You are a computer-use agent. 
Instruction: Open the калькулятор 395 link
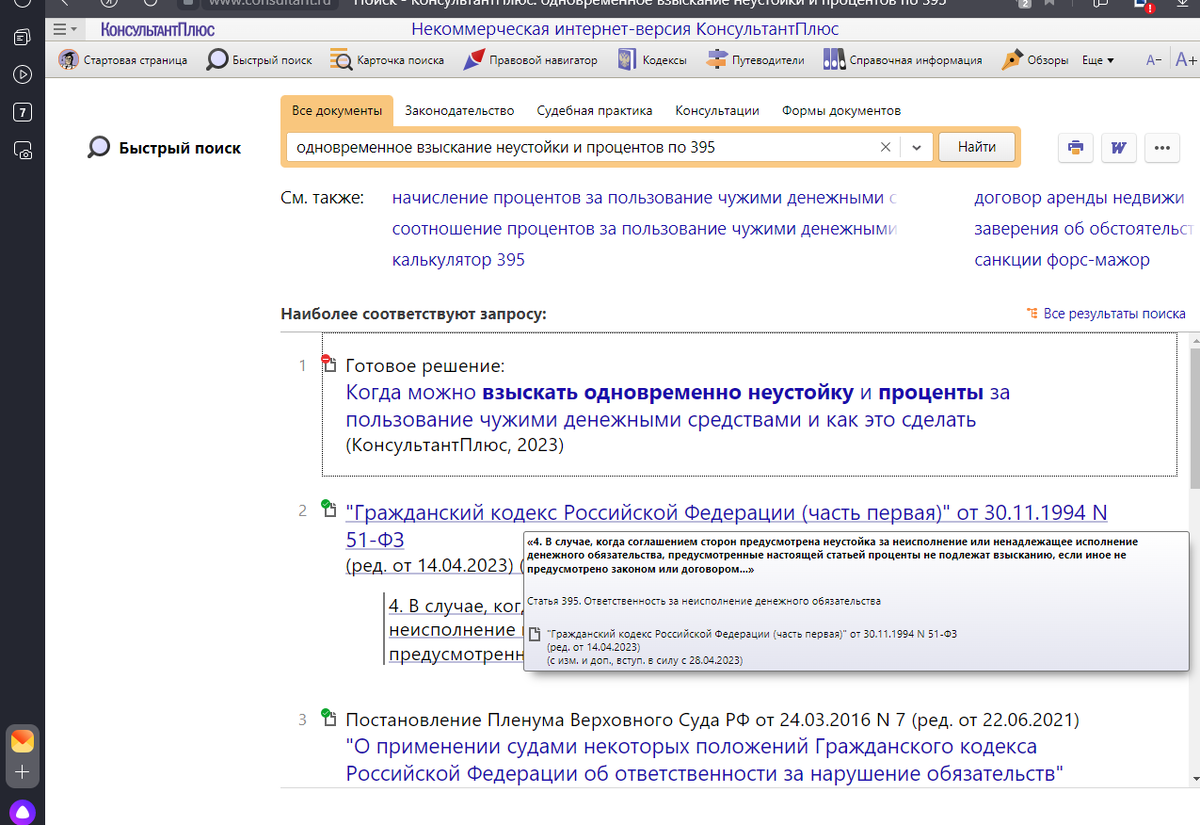pos(458,260)
